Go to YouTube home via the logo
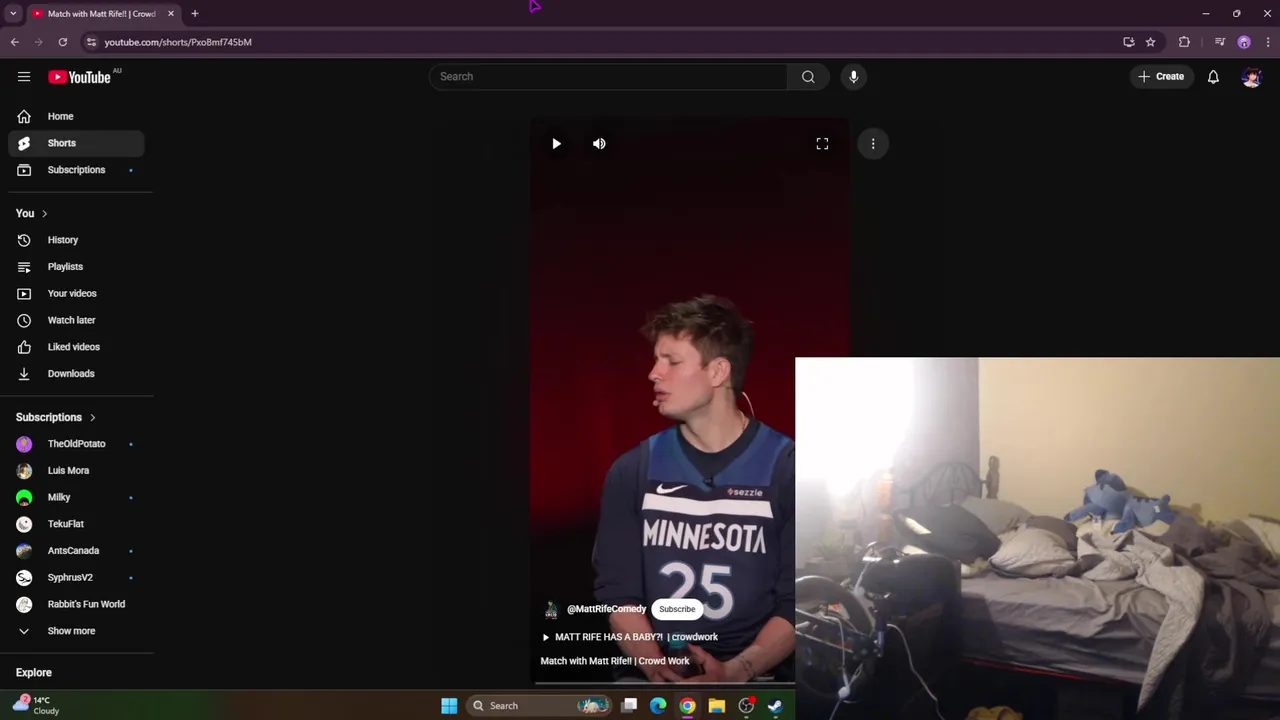Viewport: 1280px width, 720px height. (79, 77)
